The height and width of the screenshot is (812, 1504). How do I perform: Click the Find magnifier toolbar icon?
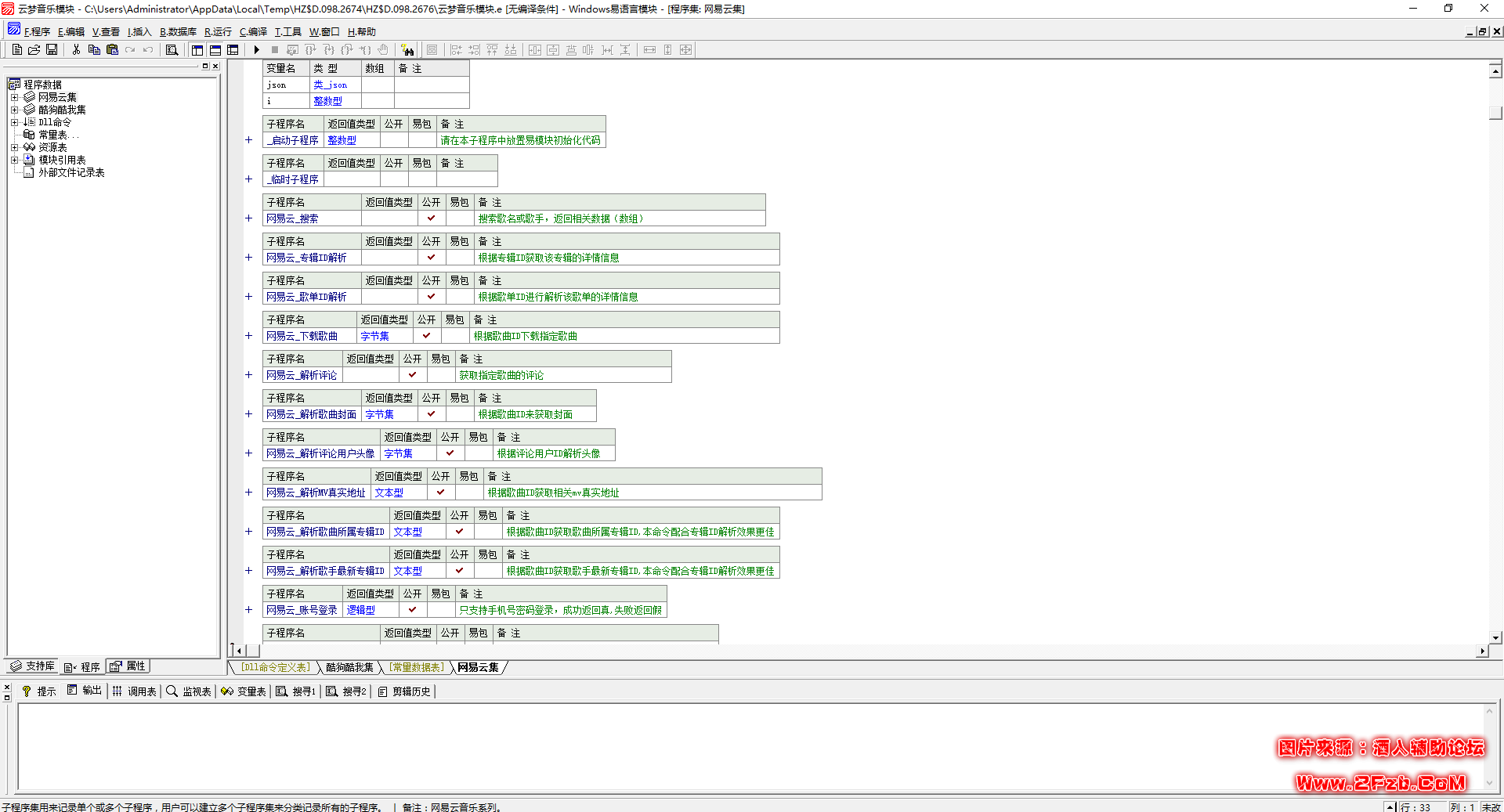[172, 49]
